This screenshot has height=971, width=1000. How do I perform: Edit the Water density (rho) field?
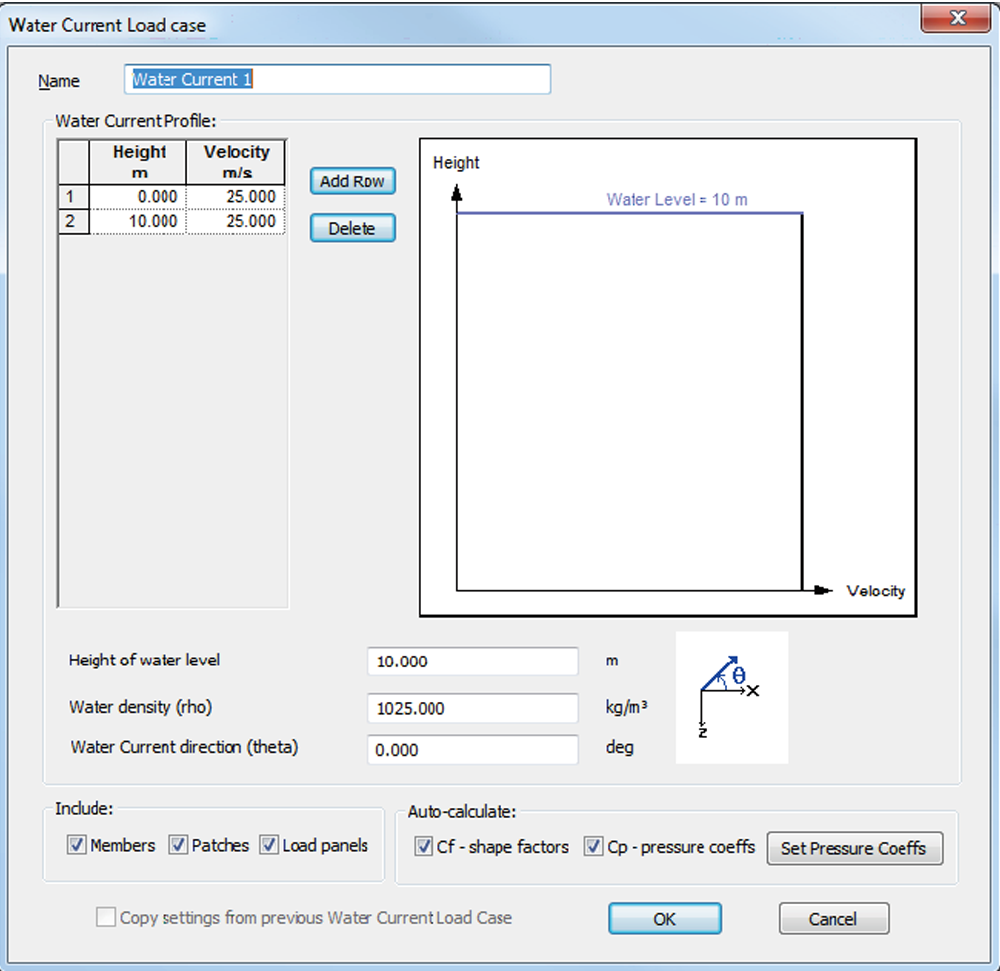point(473,708)
